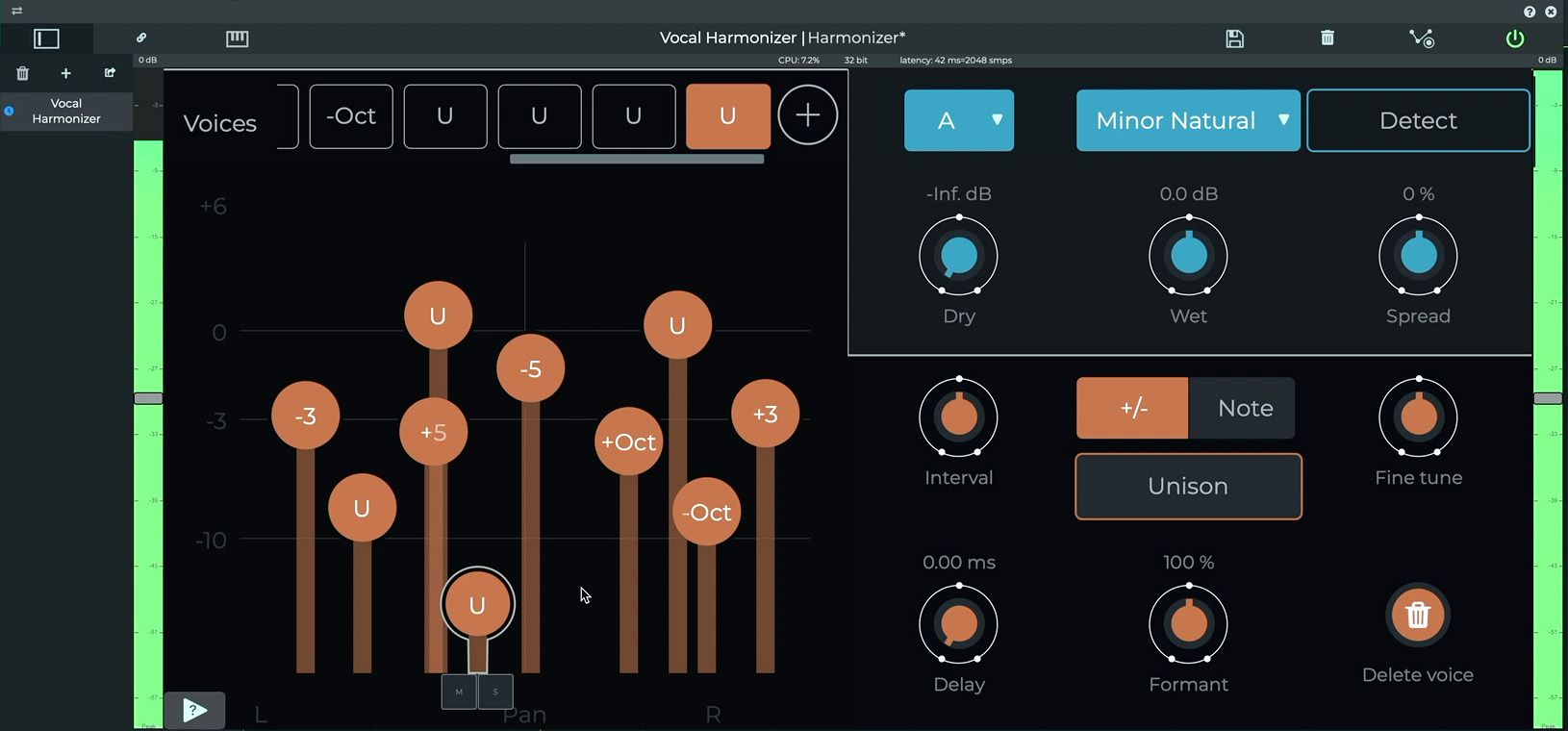Click sidebar trash icon
The height and width of the screenshot is (731, 1568).
(x=23, y=73)
